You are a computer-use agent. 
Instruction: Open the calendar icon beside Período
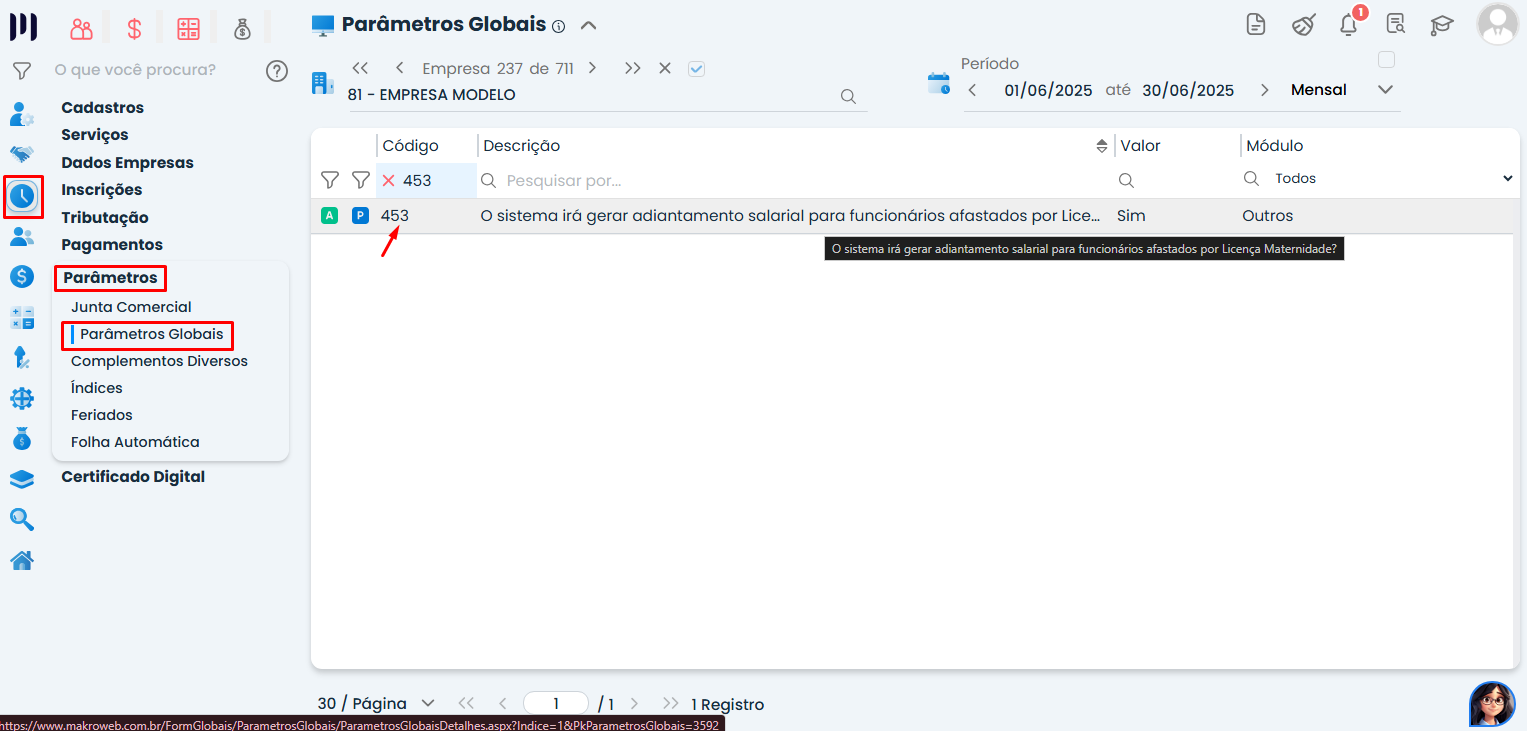[939, 84]
